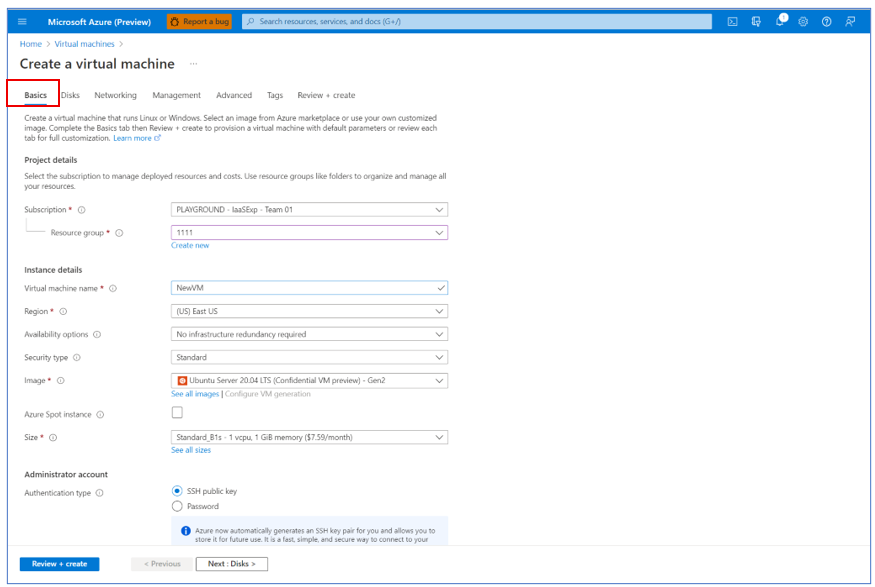Viewport: 875px width, 587px height.
Task: Show info for Image field
Action: click(60, 381)
